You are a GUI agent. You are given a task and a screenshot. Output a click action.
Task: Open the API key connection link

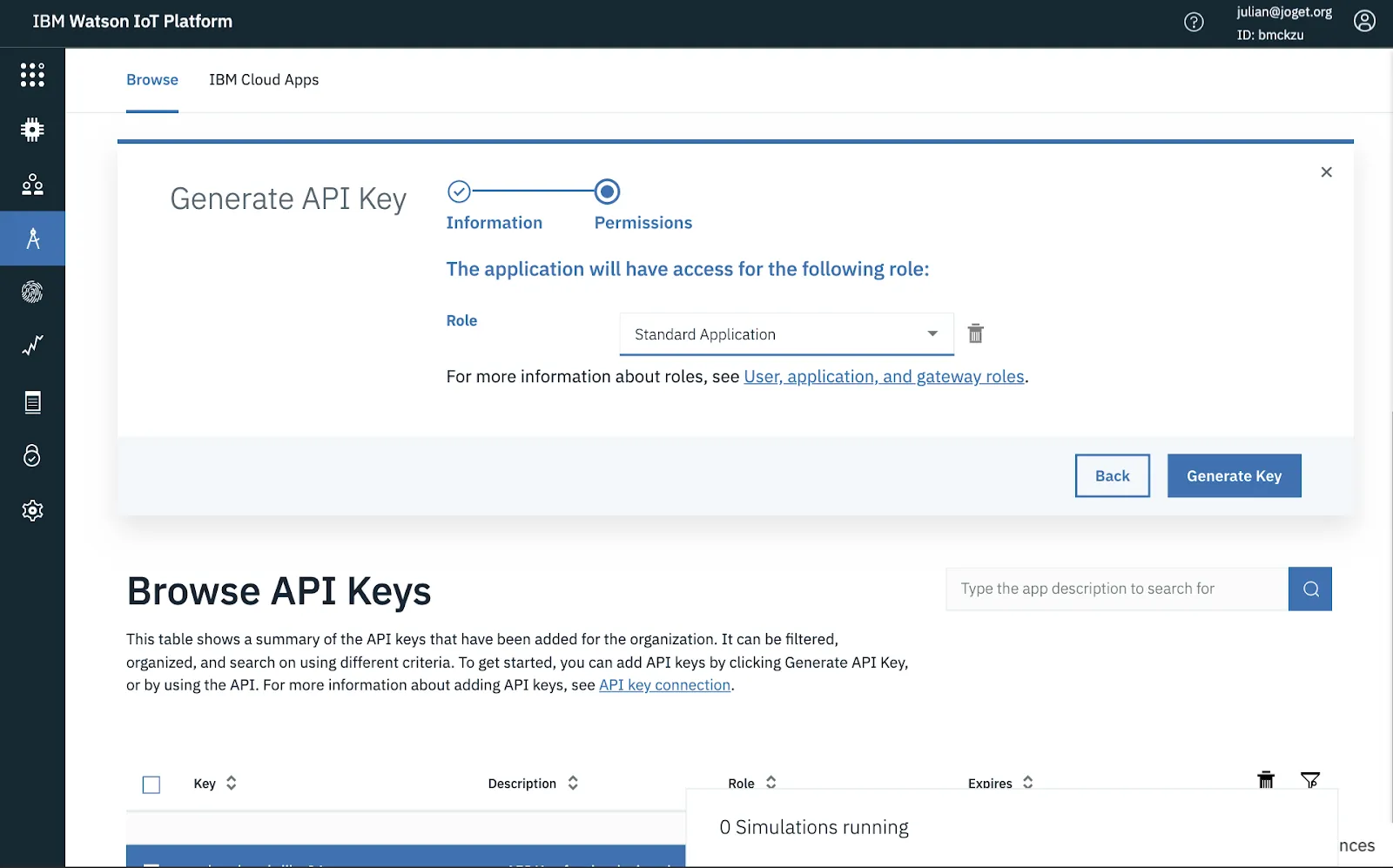(664, 685)
